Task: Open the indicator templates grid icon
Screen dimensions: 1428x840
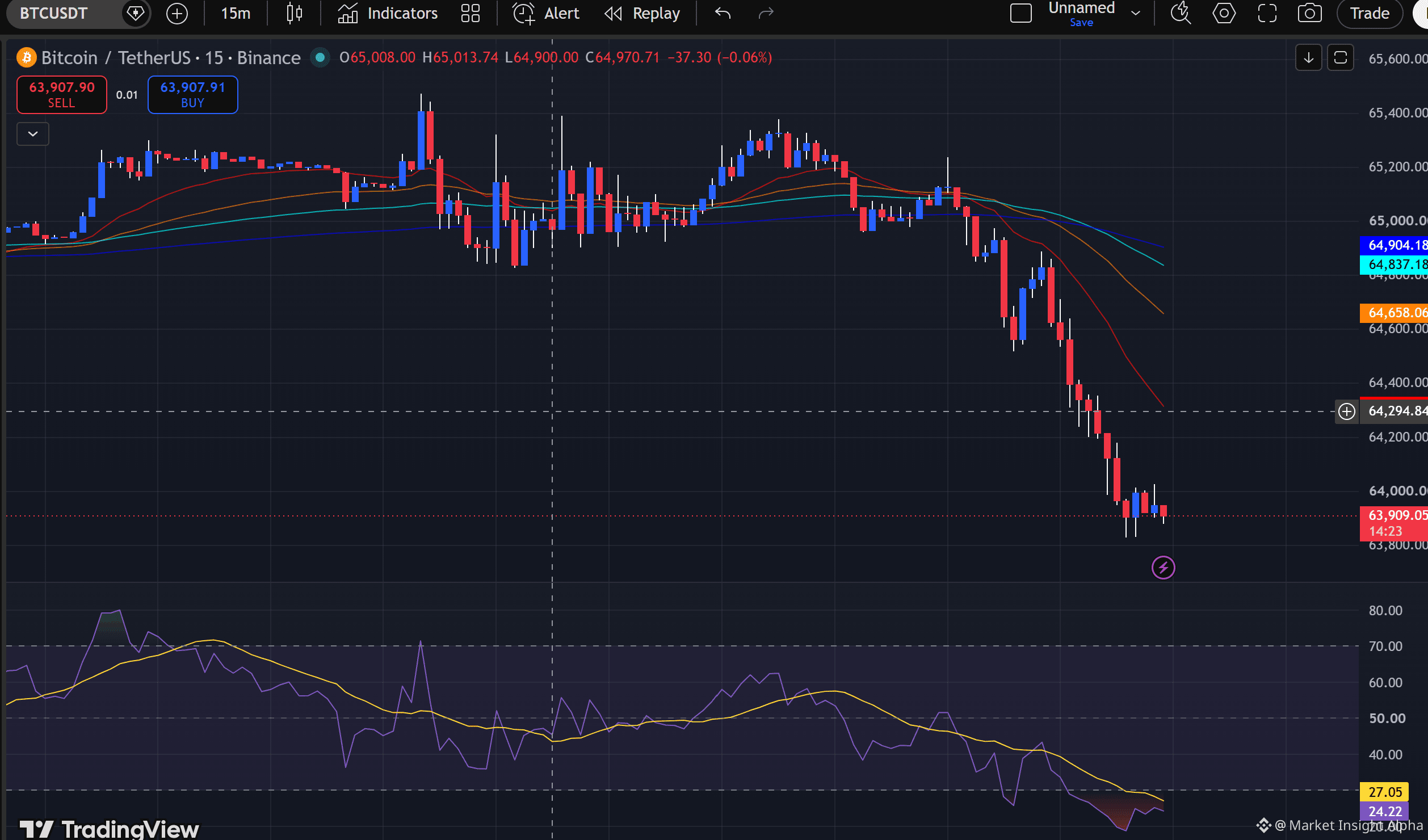Action: tap(470, 14)
